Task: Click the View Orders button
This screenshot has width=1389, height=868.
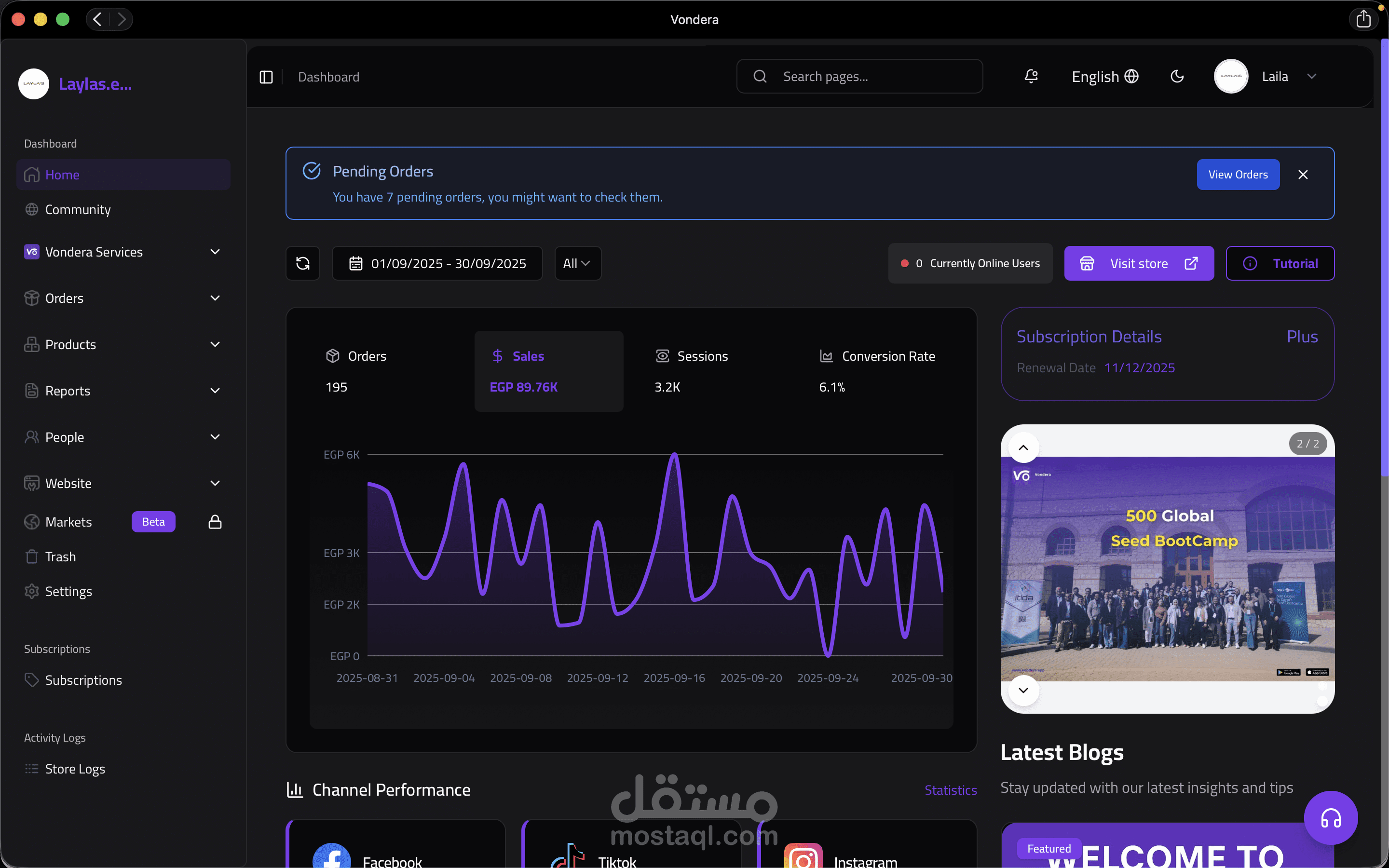Action: tap(1238, 174)
